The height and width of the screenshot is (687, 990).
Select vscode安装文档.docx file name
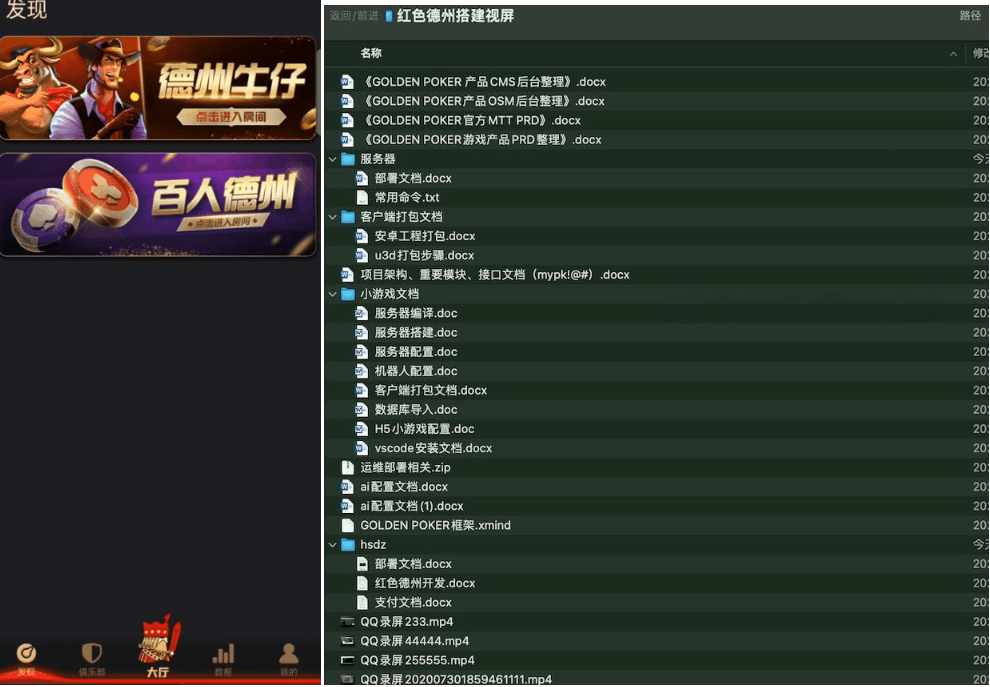point(433,448)
